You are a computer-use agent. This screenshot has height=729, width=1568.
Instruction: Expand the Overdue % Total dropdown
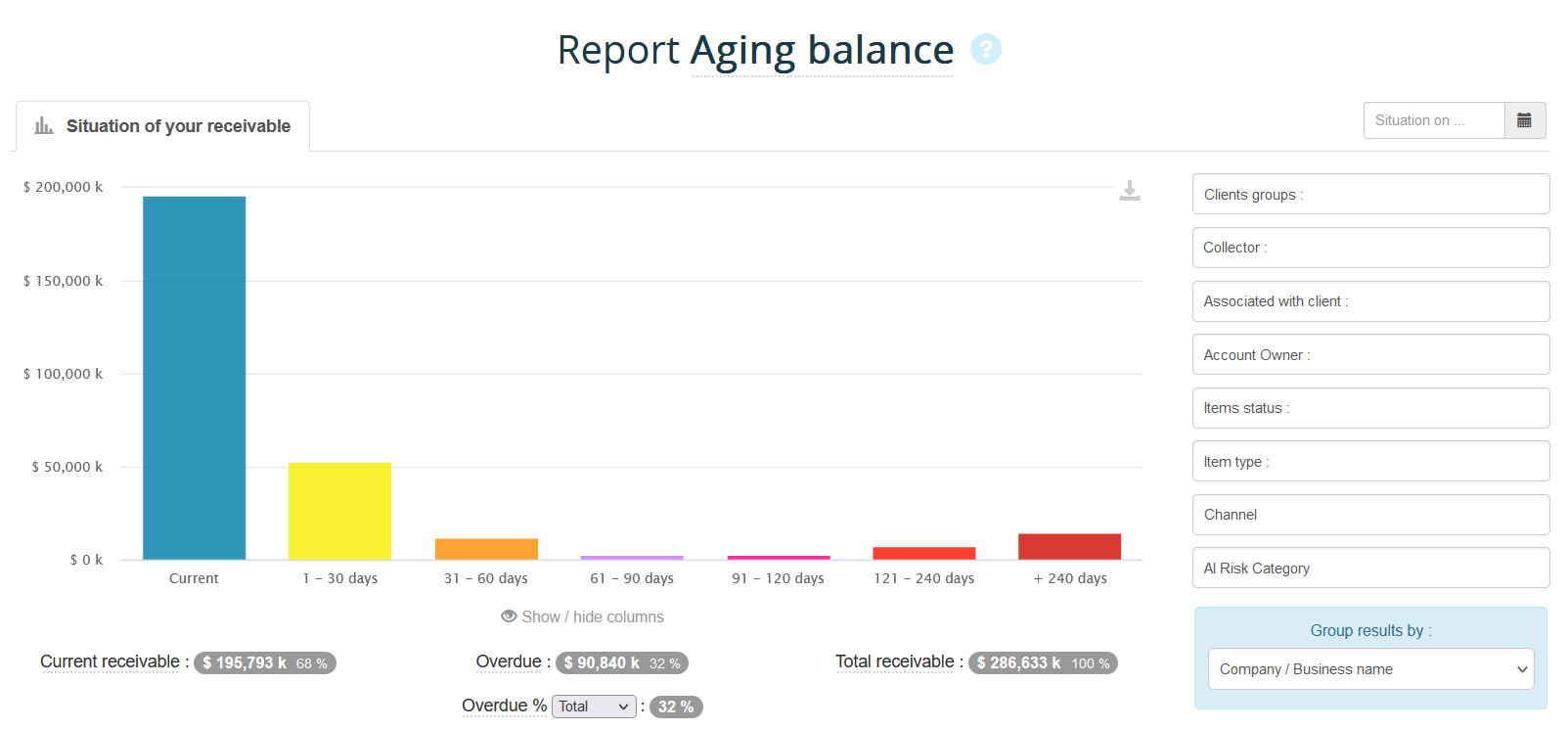(x=594, y=706)
